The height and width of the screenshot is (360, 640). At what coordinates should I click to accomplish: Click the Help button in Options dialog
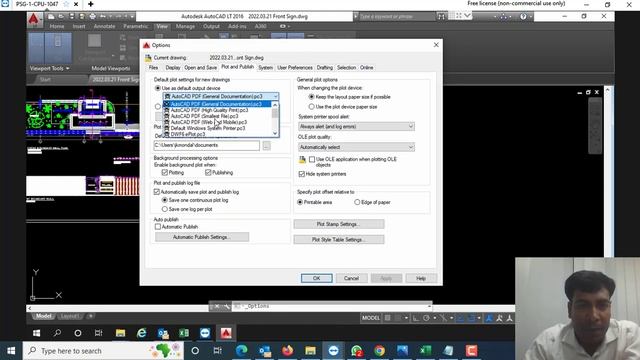click(421, 278)
